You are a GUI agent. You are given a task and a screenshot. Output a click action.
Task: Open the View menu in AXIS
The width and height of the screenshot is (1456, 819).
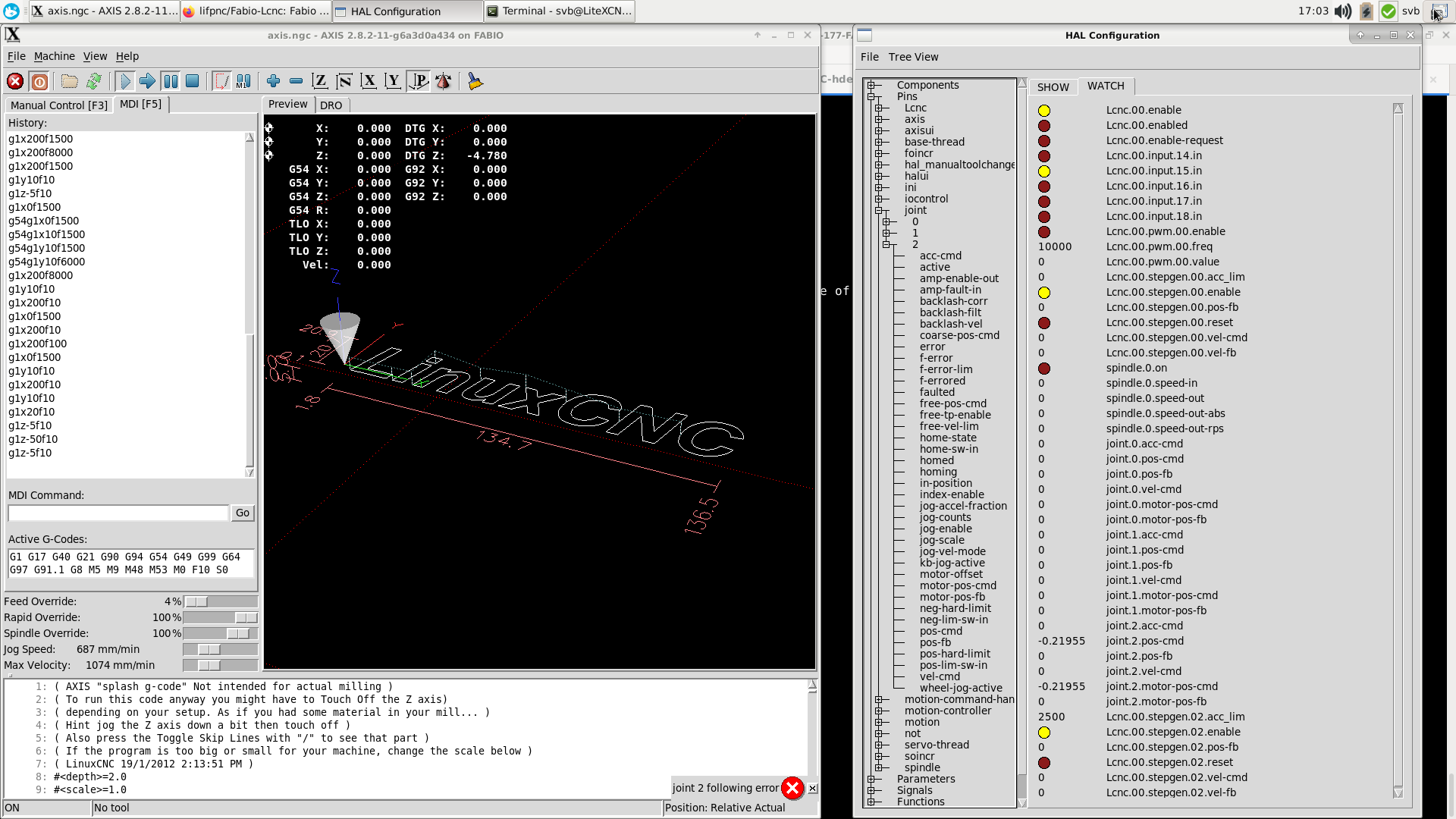(x=96, y=56)
